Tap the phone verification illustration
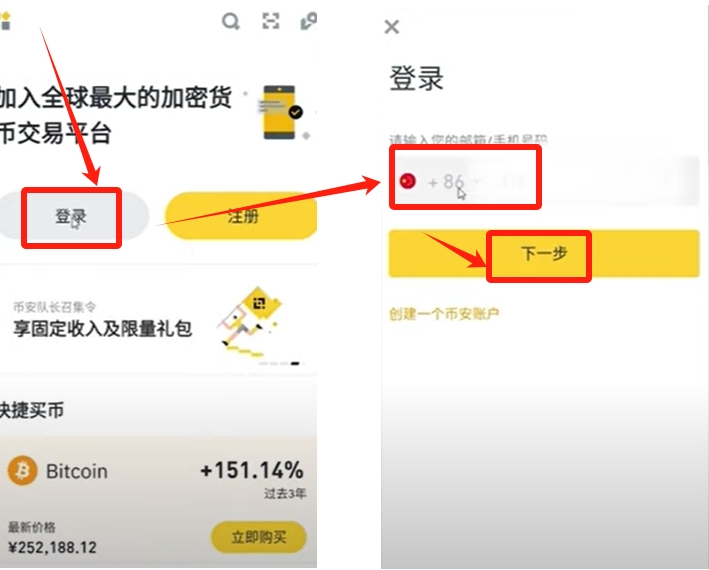The height and width of the screenshot is (570, 709). coord(283,112)
